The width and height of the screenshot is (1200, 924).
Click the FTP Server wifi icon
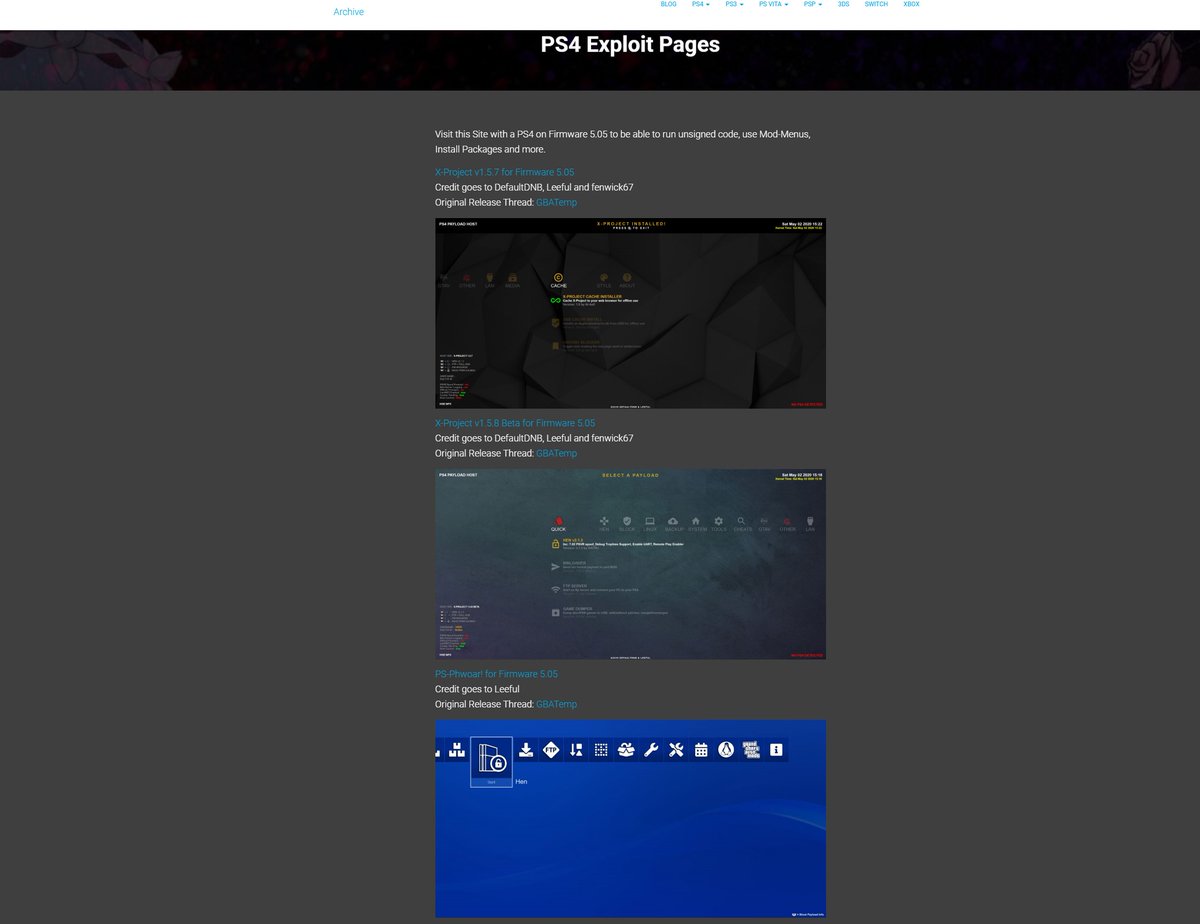coord(556,589)
